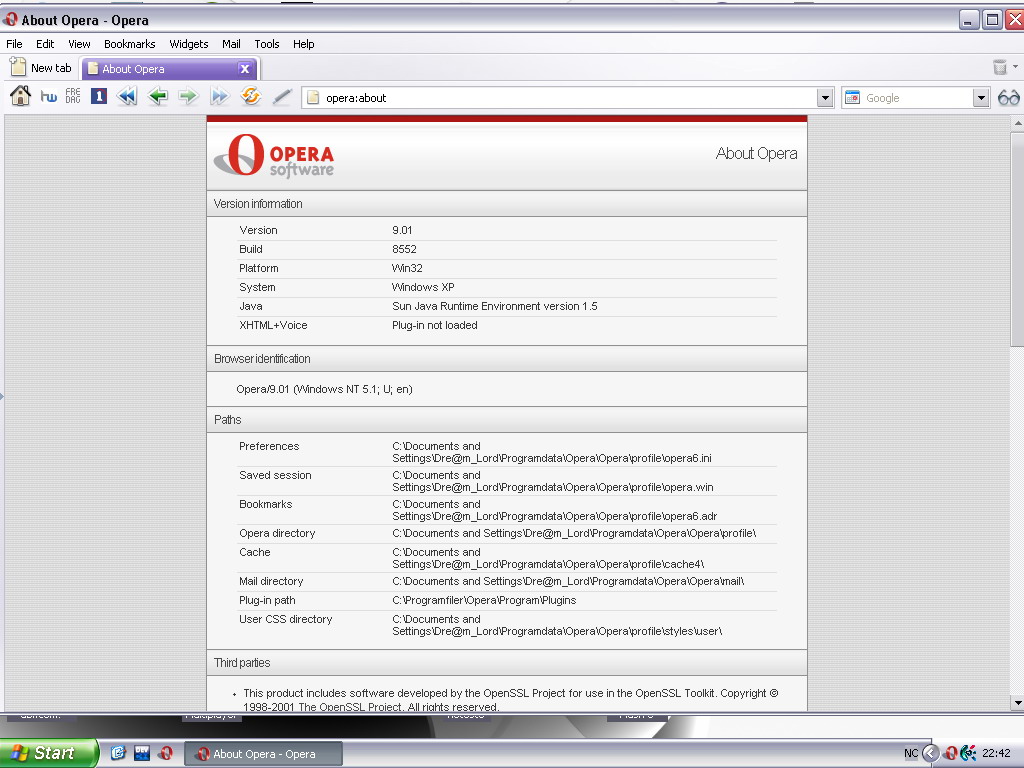
Task: Select the About Opera taskbar button
Action: click(264, 754)
